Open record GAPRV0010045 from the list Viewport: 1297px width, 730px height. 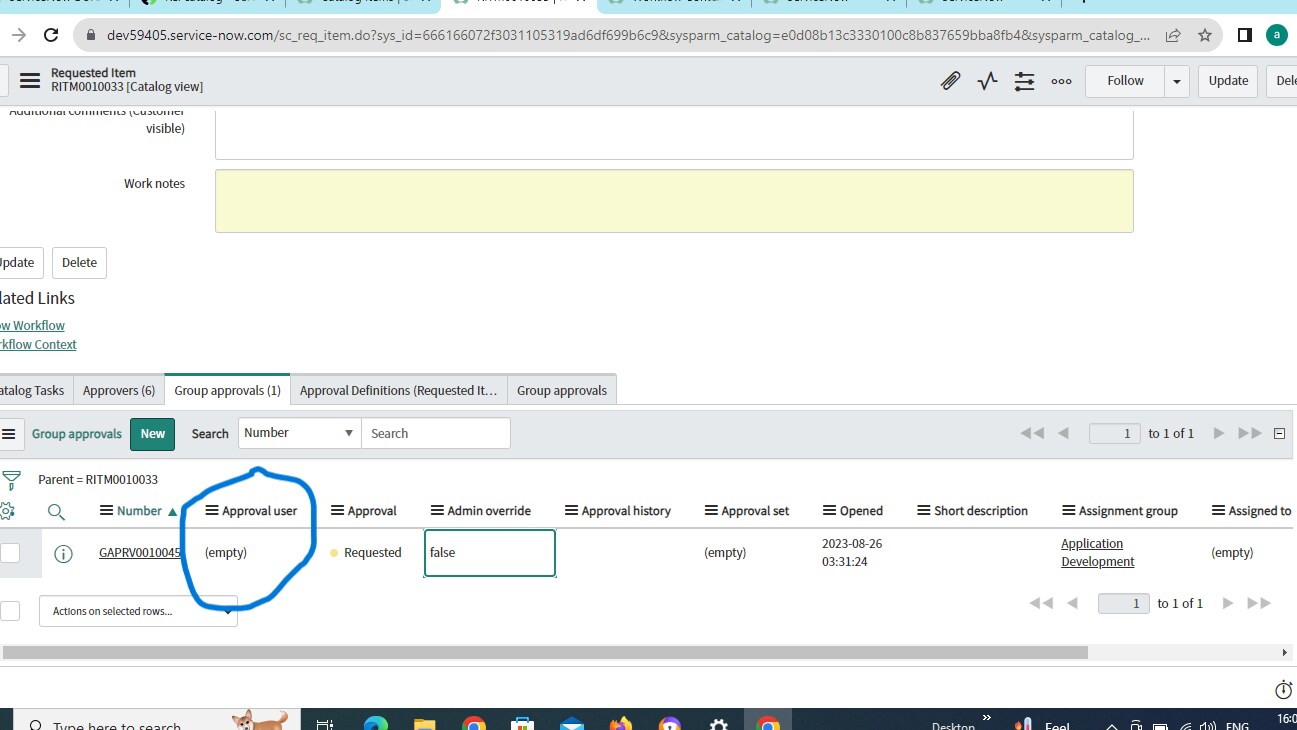[137, 552]
